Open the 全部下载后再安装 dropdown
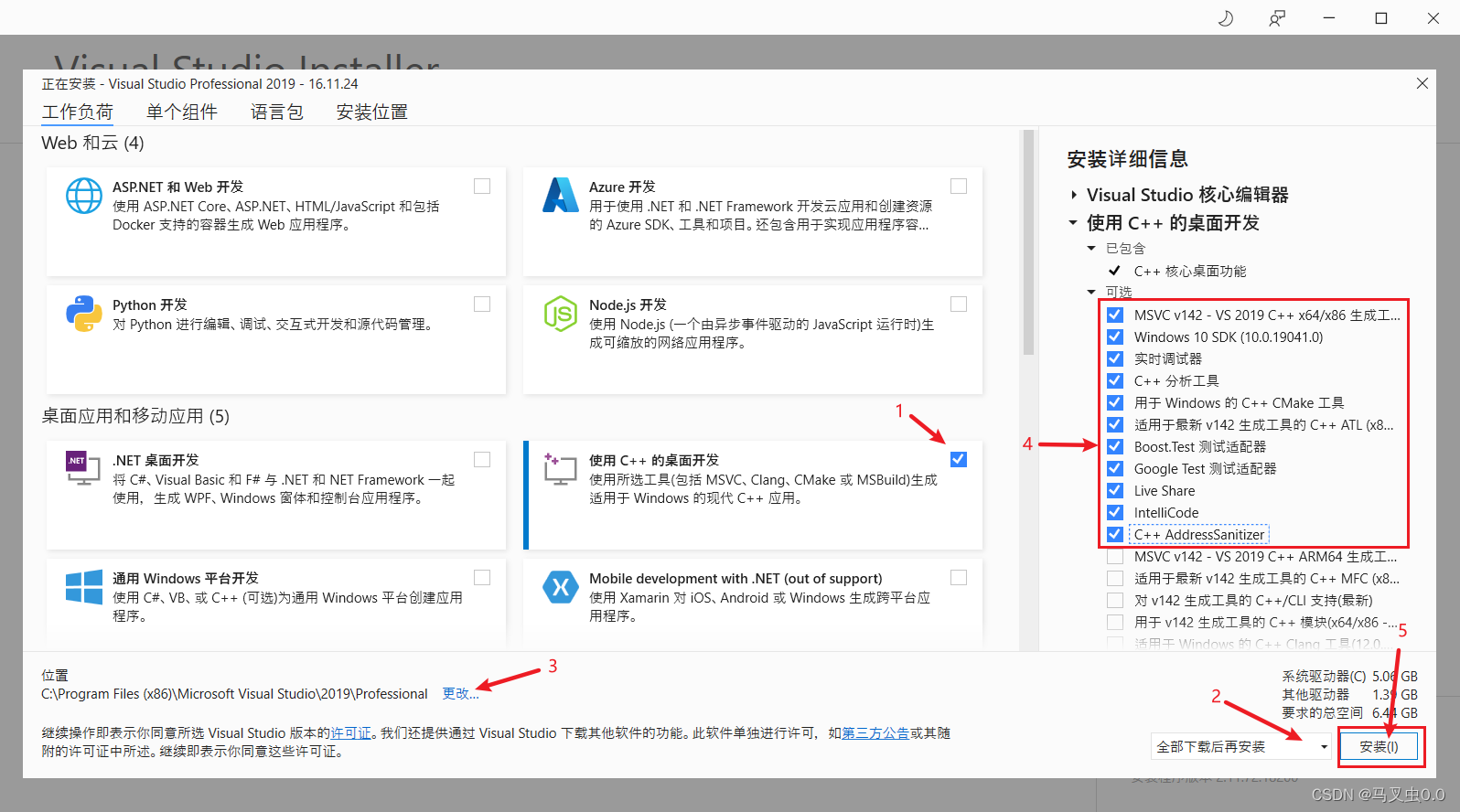 pyautogui.click(x=1241, y=747)
